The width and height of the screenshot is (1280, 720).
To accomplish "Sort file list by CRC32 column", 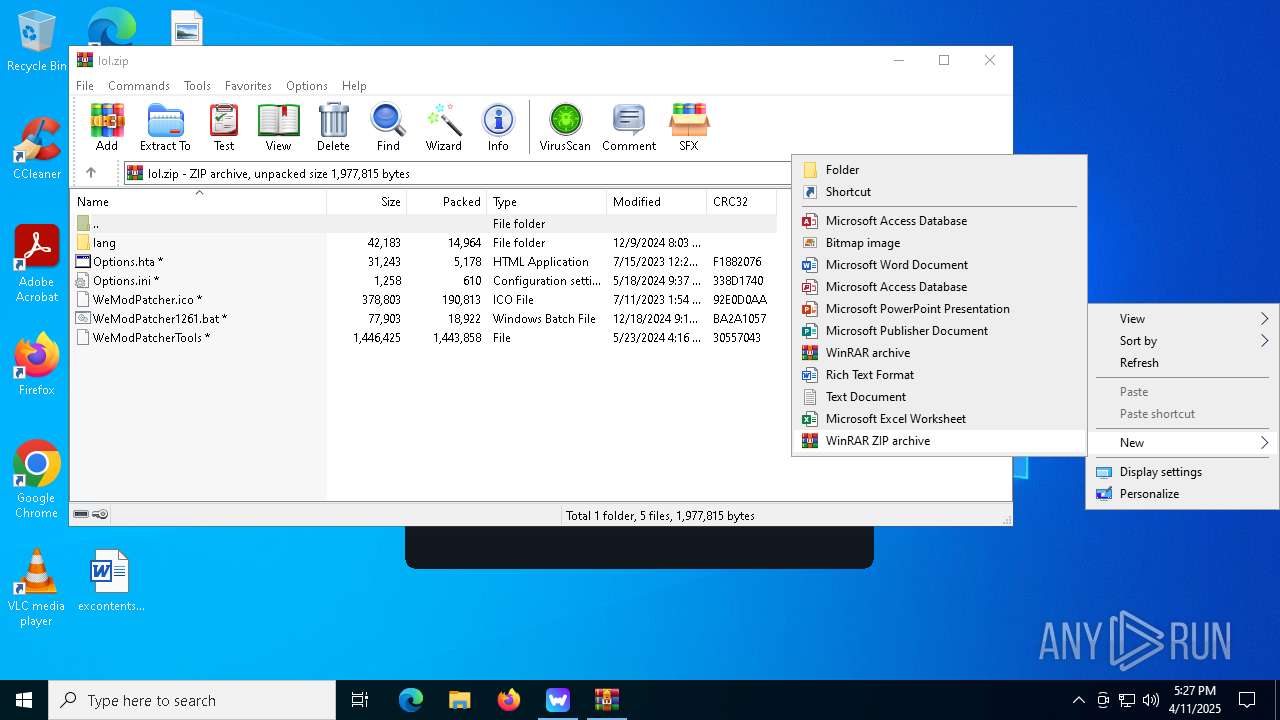I will [x=741, y=201].
